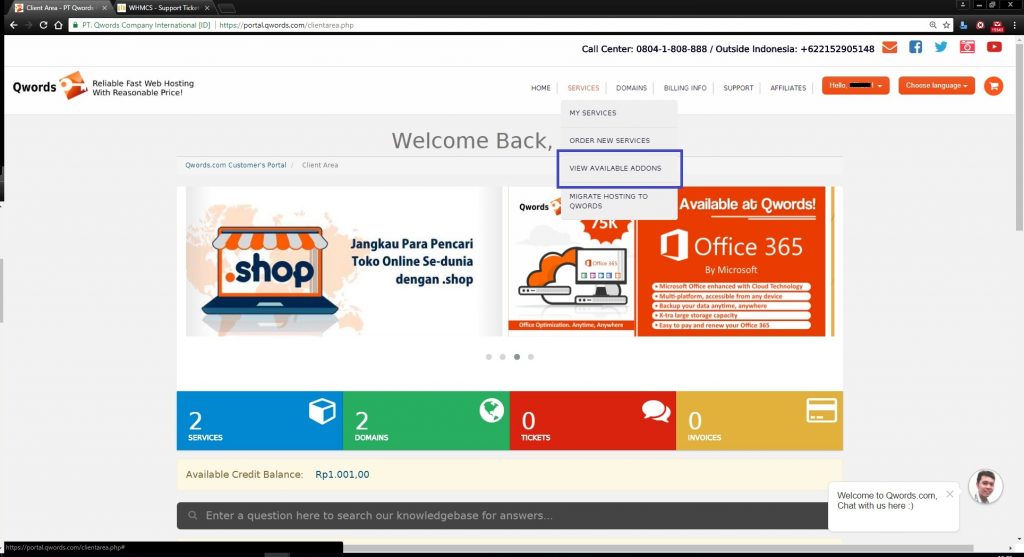Choose Order New Services from menu
1024x557 pixels.
609,140
